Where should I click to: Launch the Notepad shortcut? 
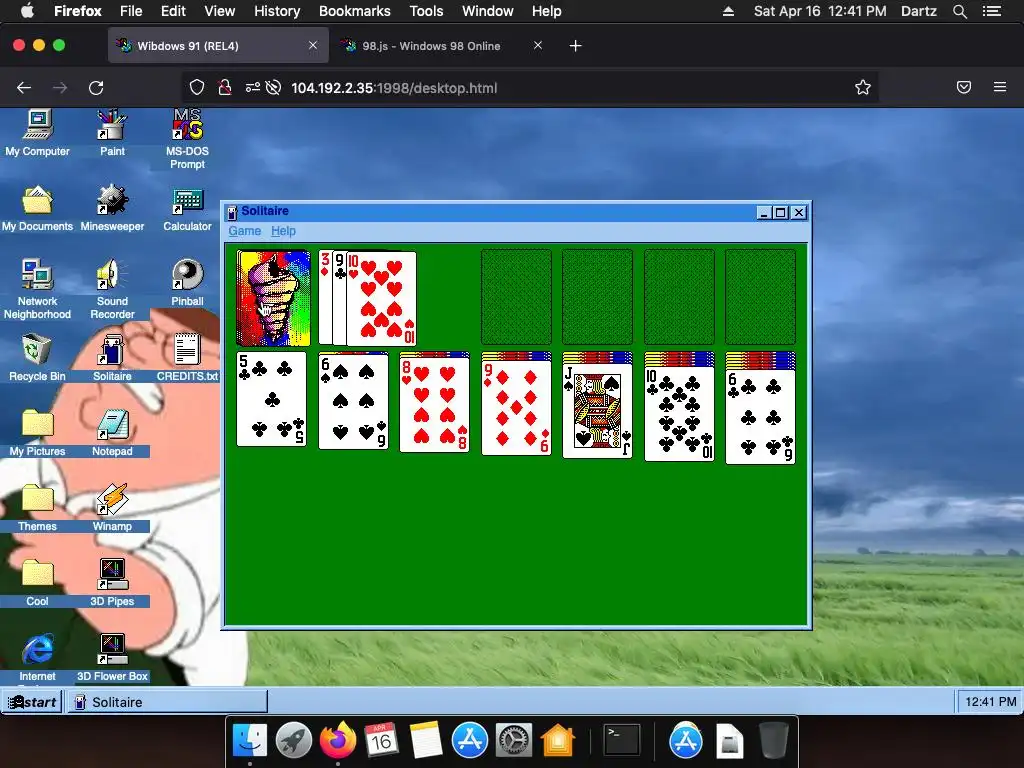pos(112,433)
